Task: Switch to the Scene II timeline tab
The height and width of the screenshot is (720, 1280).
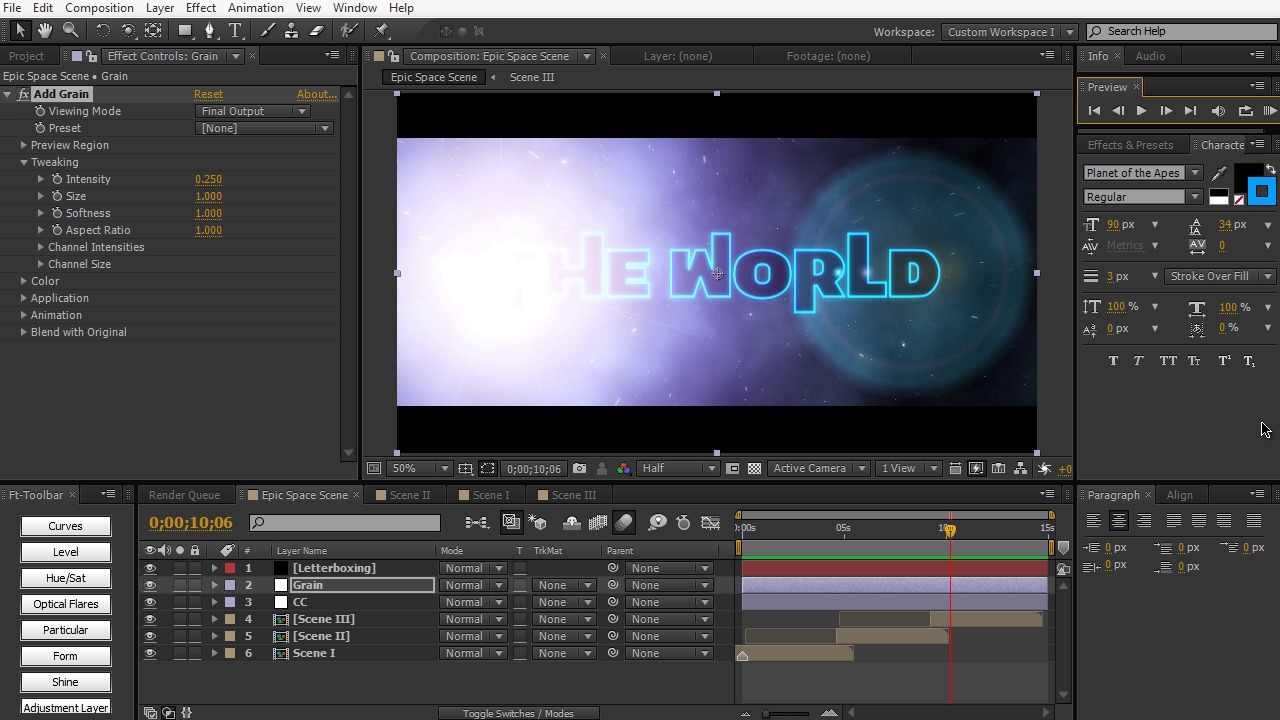Action: [x=409, y=495]
